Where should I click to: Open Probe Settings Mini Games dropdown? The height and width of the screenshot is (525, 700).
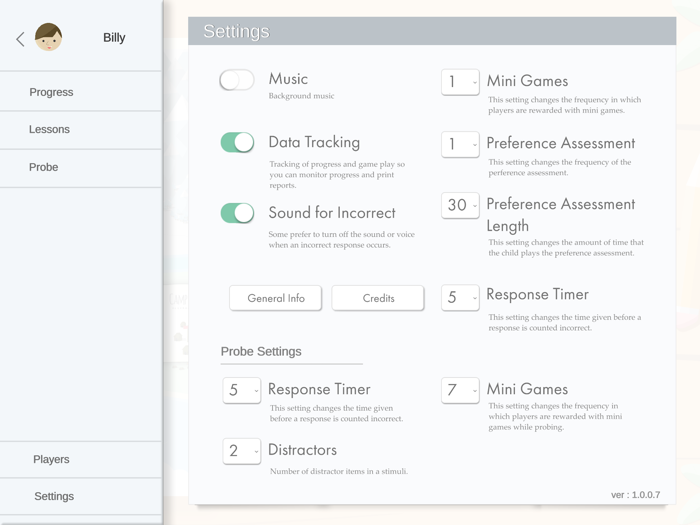460,390
